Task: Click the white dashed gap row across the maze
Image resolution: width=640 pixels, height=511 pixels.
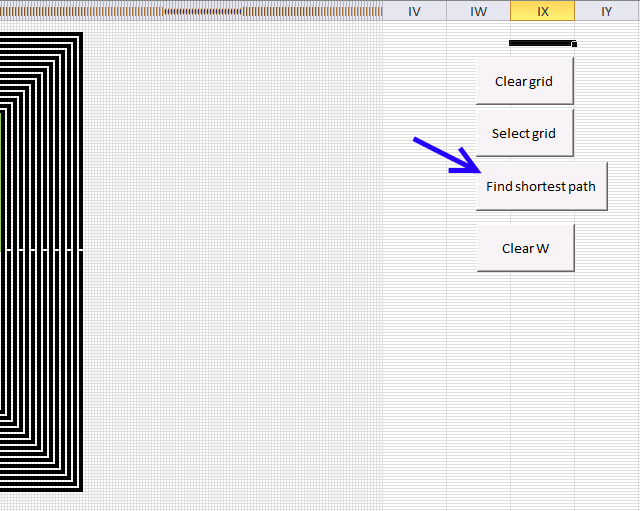Action: tap(41, 249)
